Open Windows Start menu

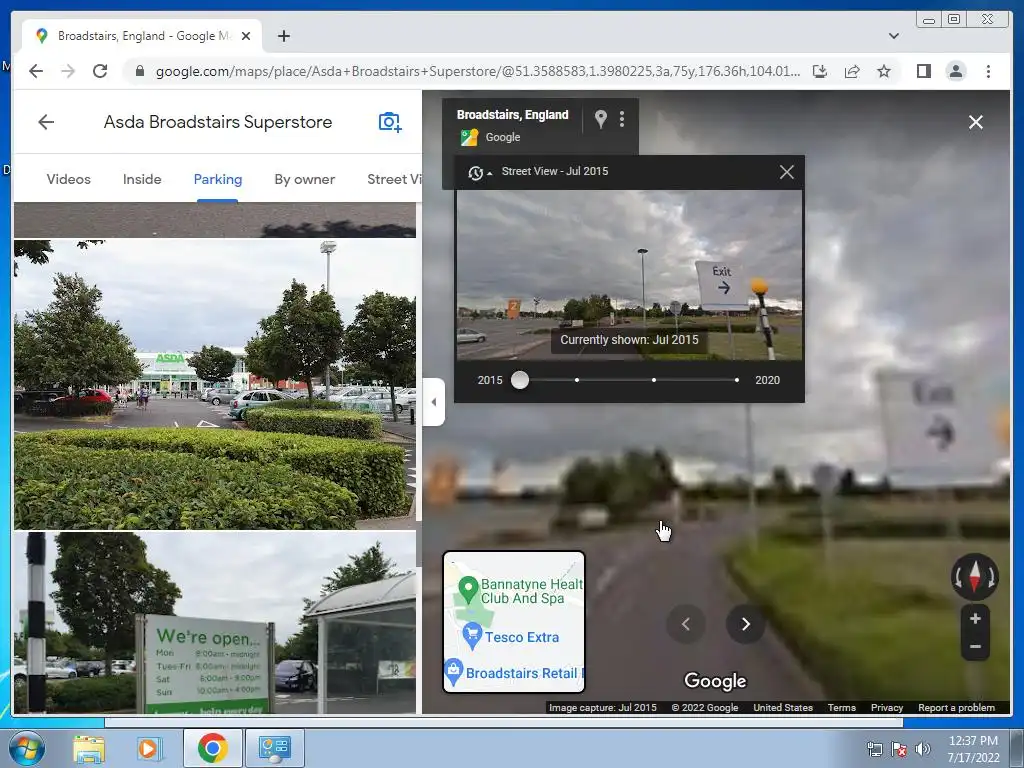(26, 748)
